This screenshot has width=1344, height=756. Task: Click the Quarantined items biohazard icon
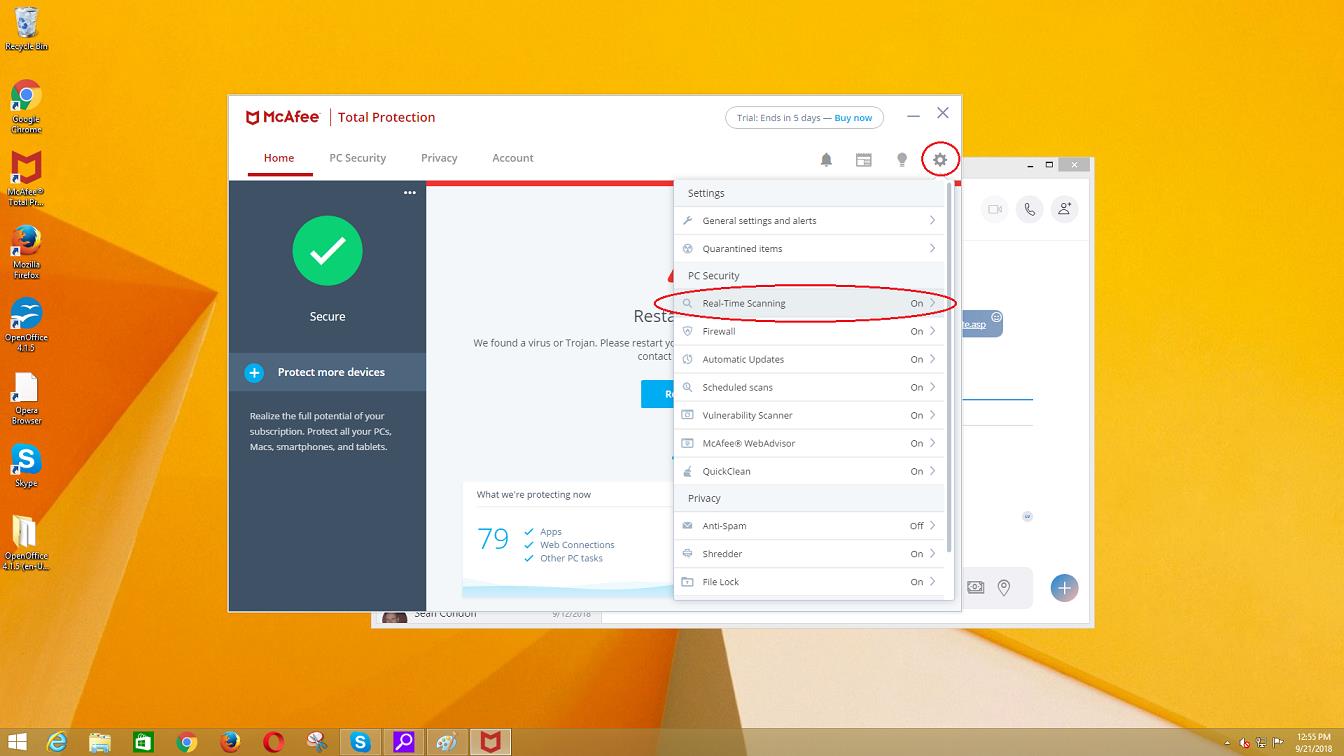click(687, 249)
